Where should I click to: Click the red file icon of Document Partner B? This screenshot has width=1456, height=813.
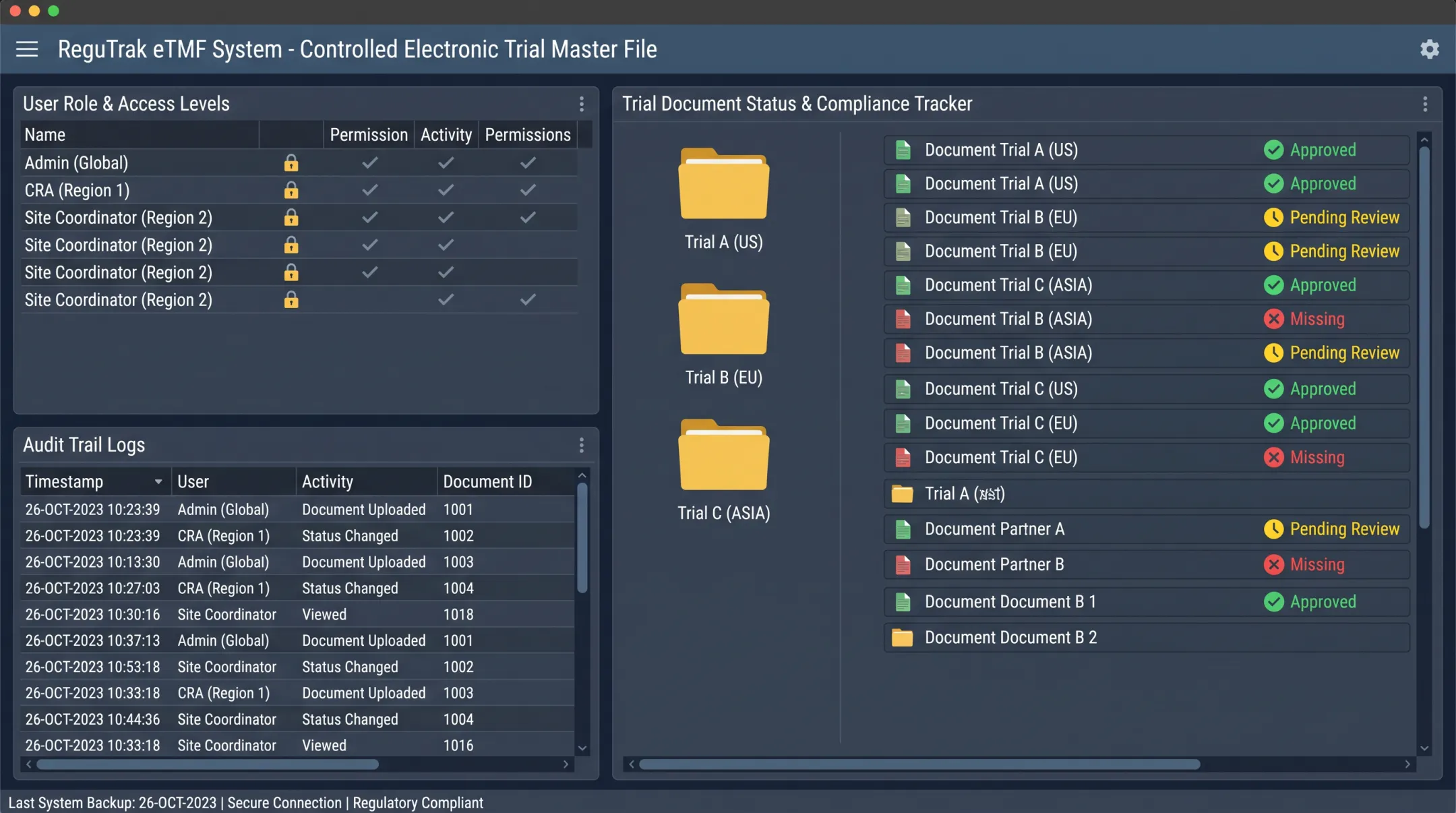pyautogui.click(x=903, y=564)
